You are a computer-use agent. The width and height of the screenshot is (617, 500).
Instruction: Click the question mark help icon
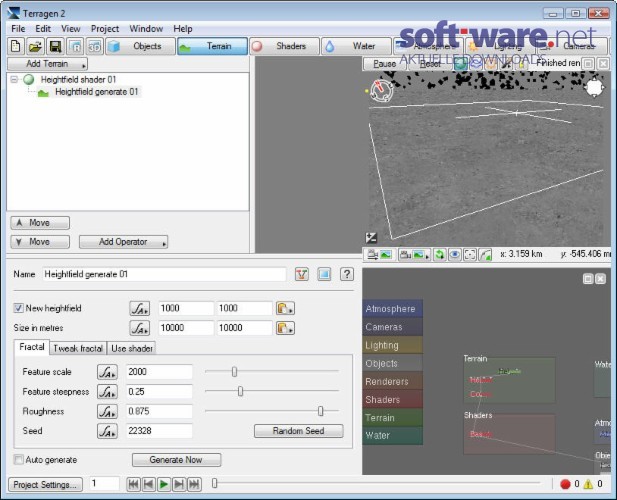(347, 274)
